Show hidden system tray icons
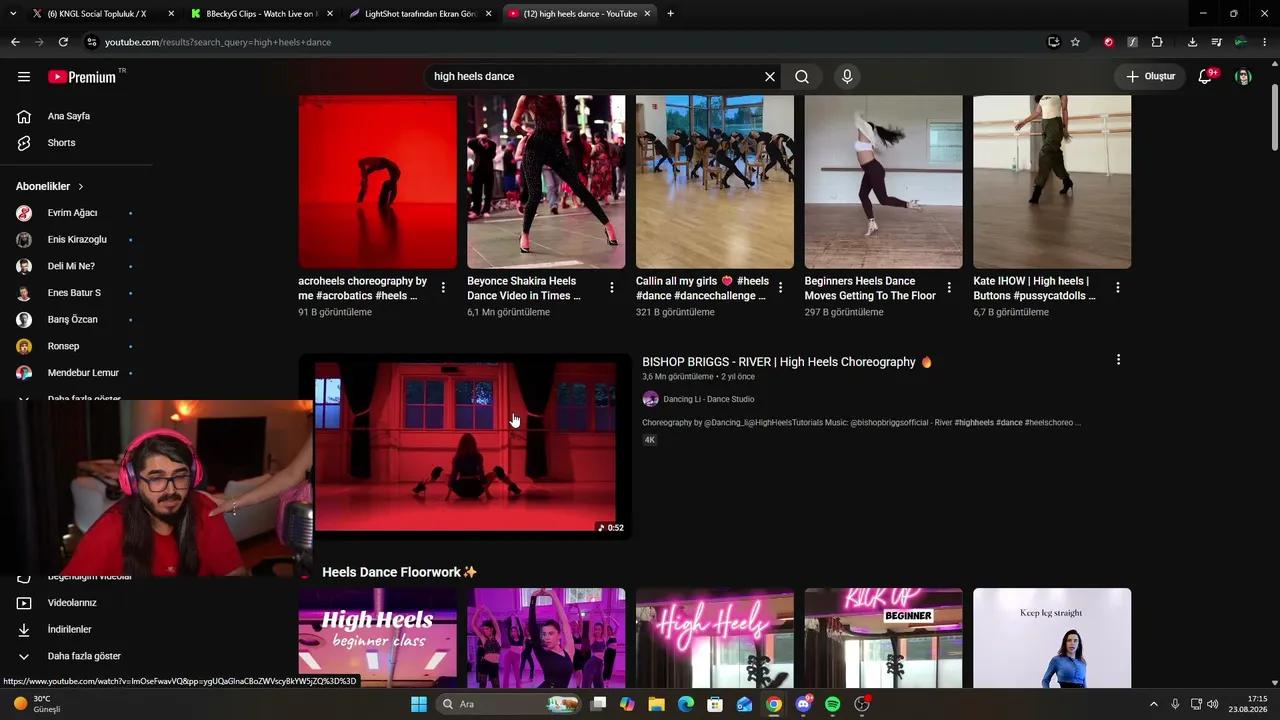The height and width of the screenshot is (720, 1280). pyautogui.click(x=1153, y=704)
